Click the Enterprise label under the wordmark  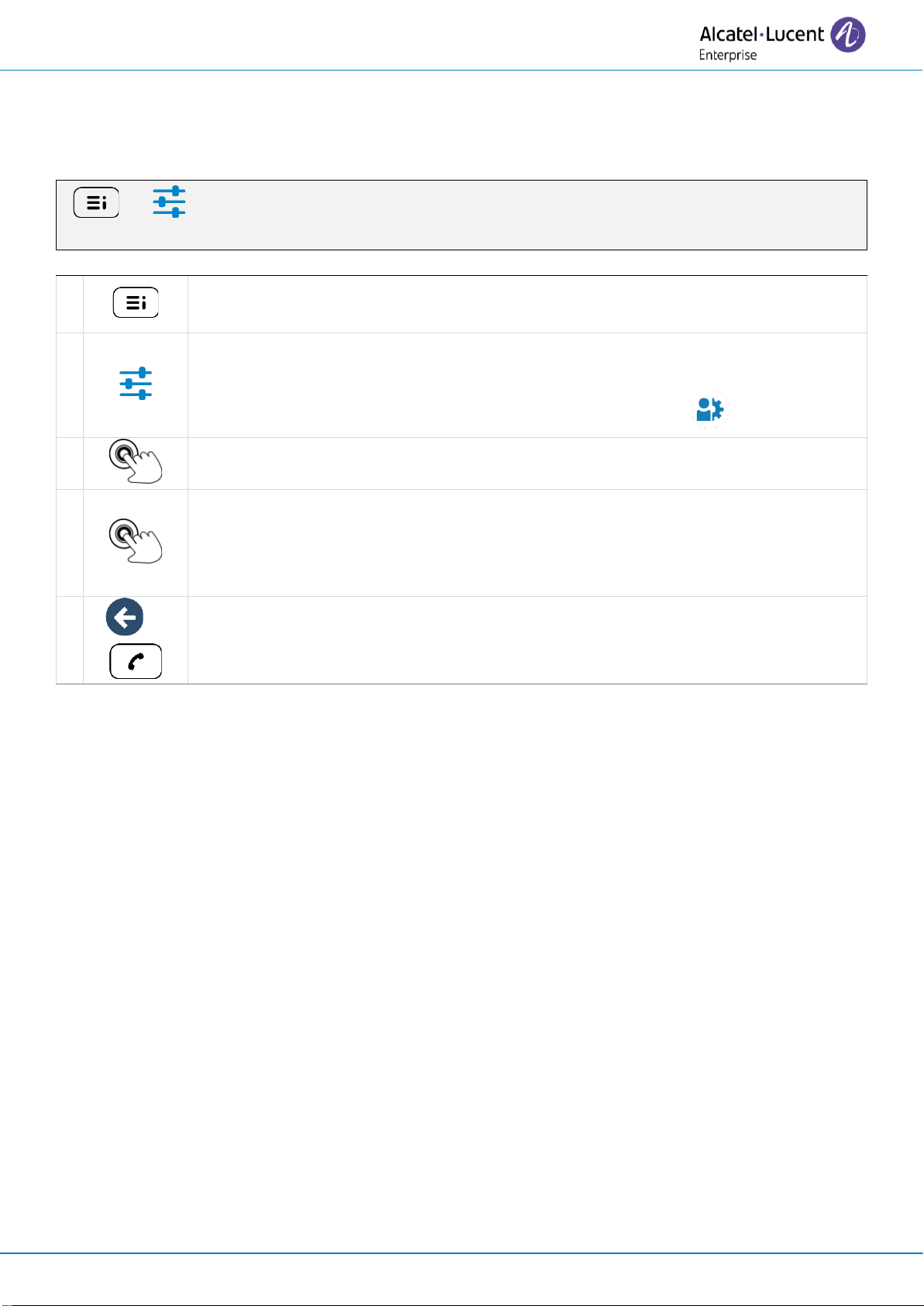coord(728,55)
